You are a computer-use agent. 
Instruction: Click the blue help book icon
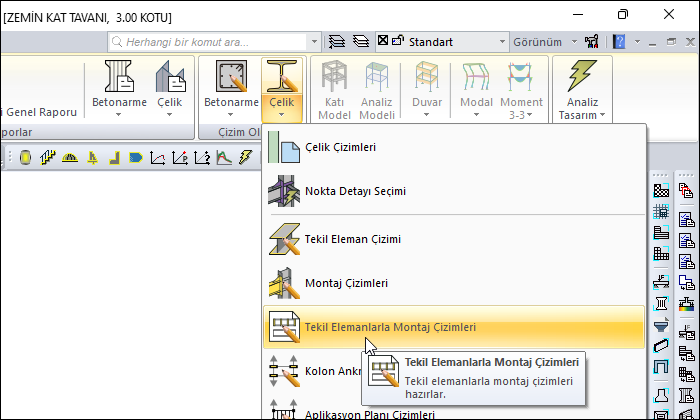tap(619, 42)
